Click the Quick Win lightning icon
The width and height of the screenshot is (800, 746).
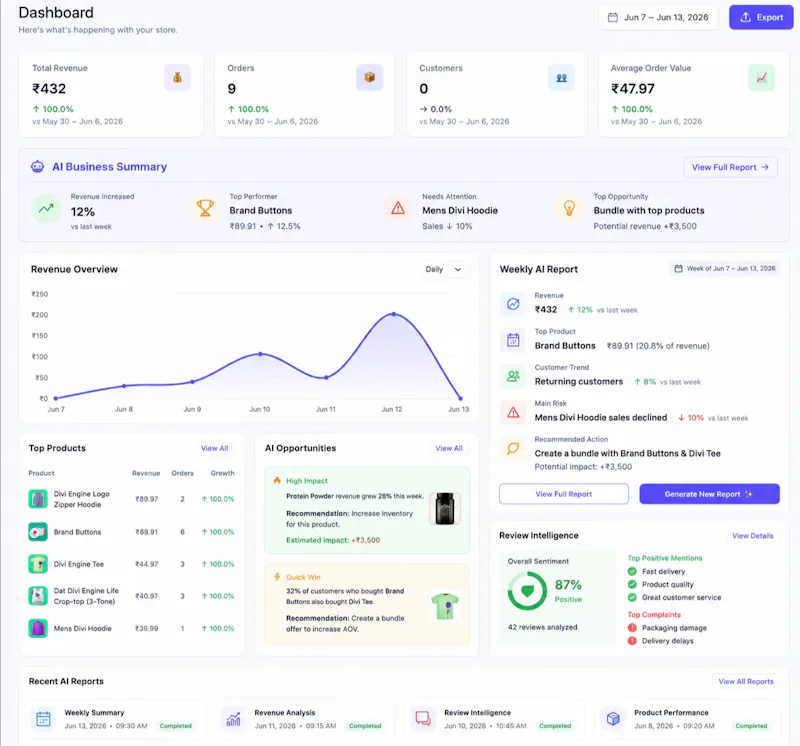(277, 577)
